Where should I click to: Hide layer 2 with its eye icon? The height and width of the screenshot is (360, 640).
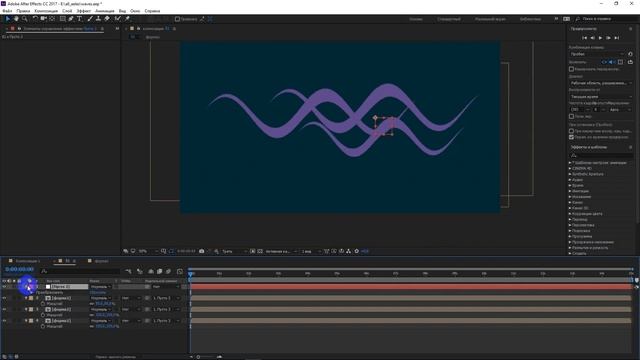pos(4,298)
